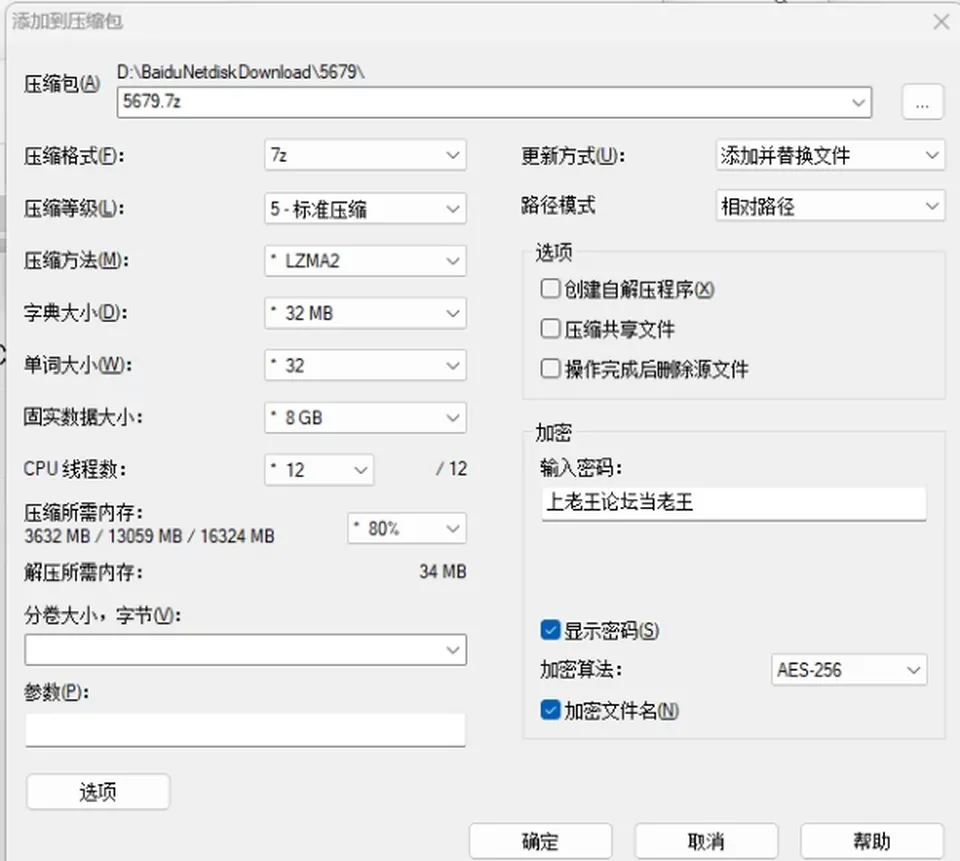Open the archive name dropdown showing 5679.7z
This screenshot has width=960, height=861.
[494, 102]
